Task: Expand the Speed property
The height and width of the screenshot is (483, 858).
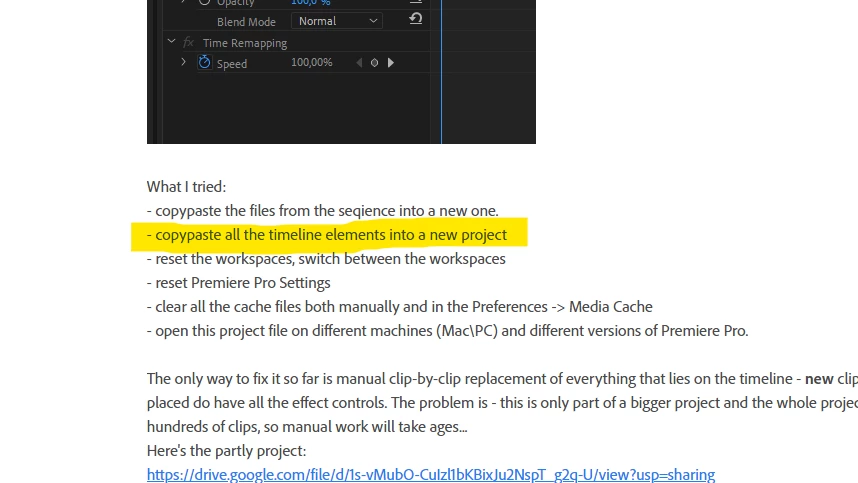Action: click(183, 62)
